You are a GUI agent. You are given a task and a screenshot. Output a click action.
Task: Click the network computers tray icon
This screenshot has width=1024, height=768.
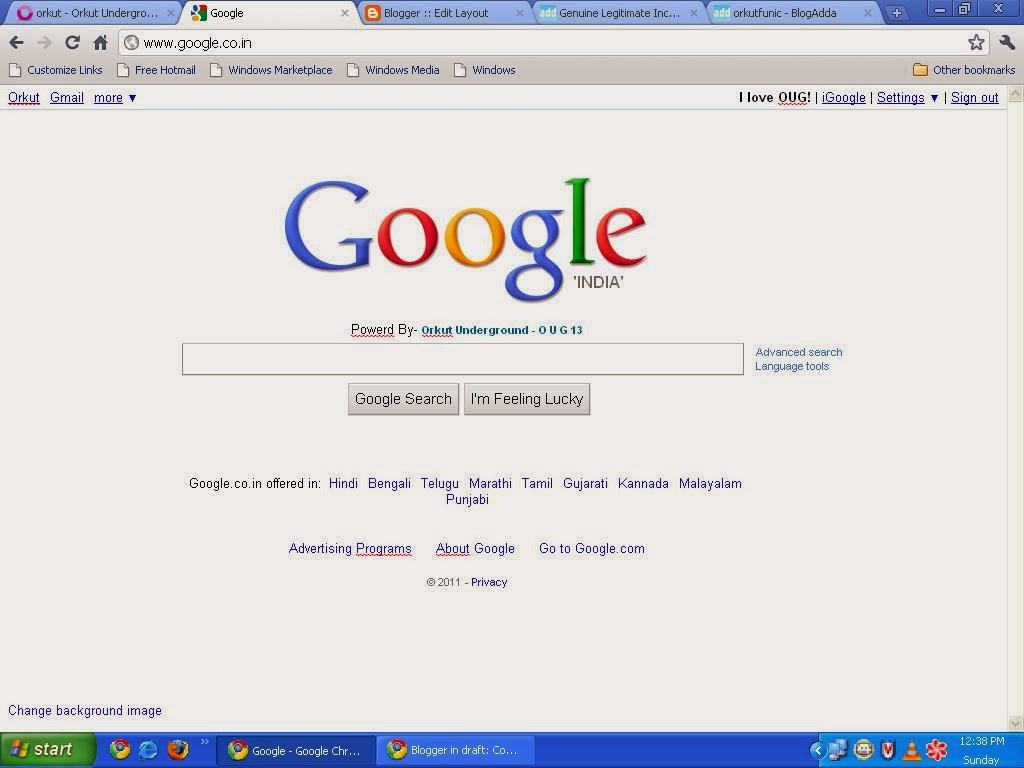click(x=838, y=750)
